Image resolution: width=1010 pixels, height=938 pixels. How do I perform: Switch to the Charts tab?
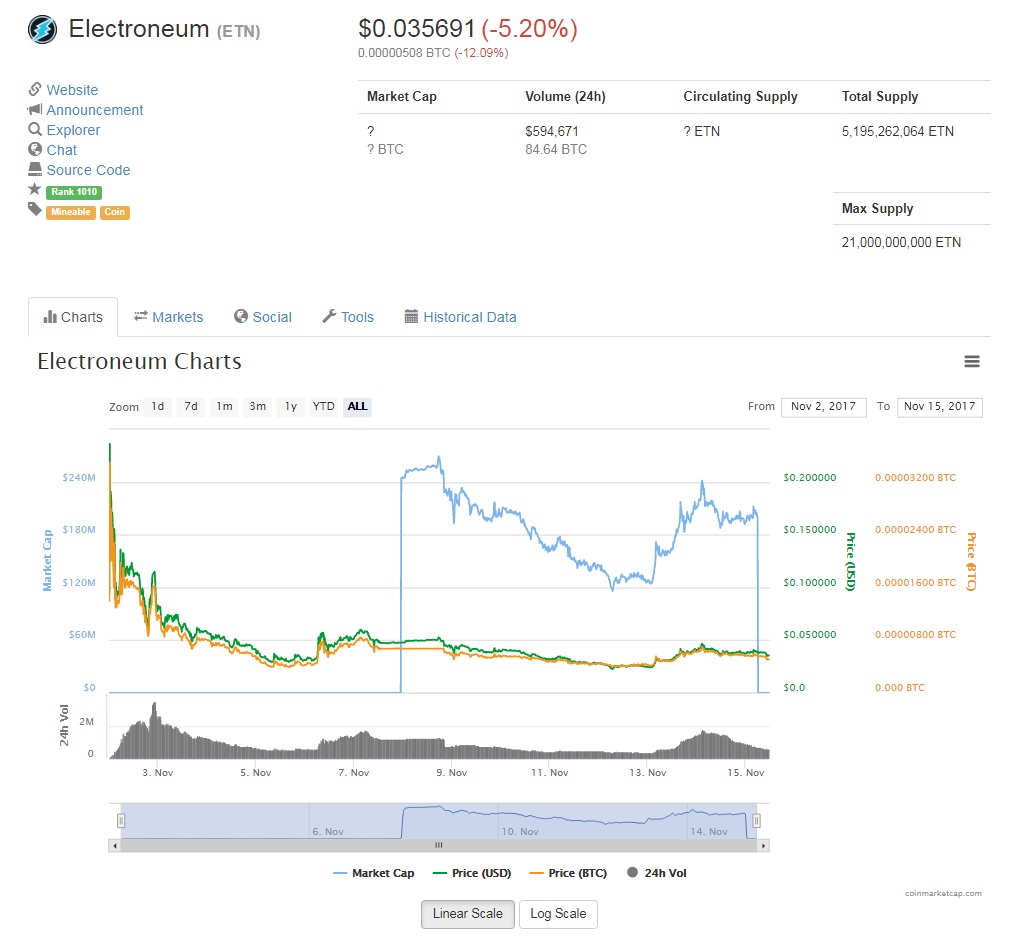point(73,317)
